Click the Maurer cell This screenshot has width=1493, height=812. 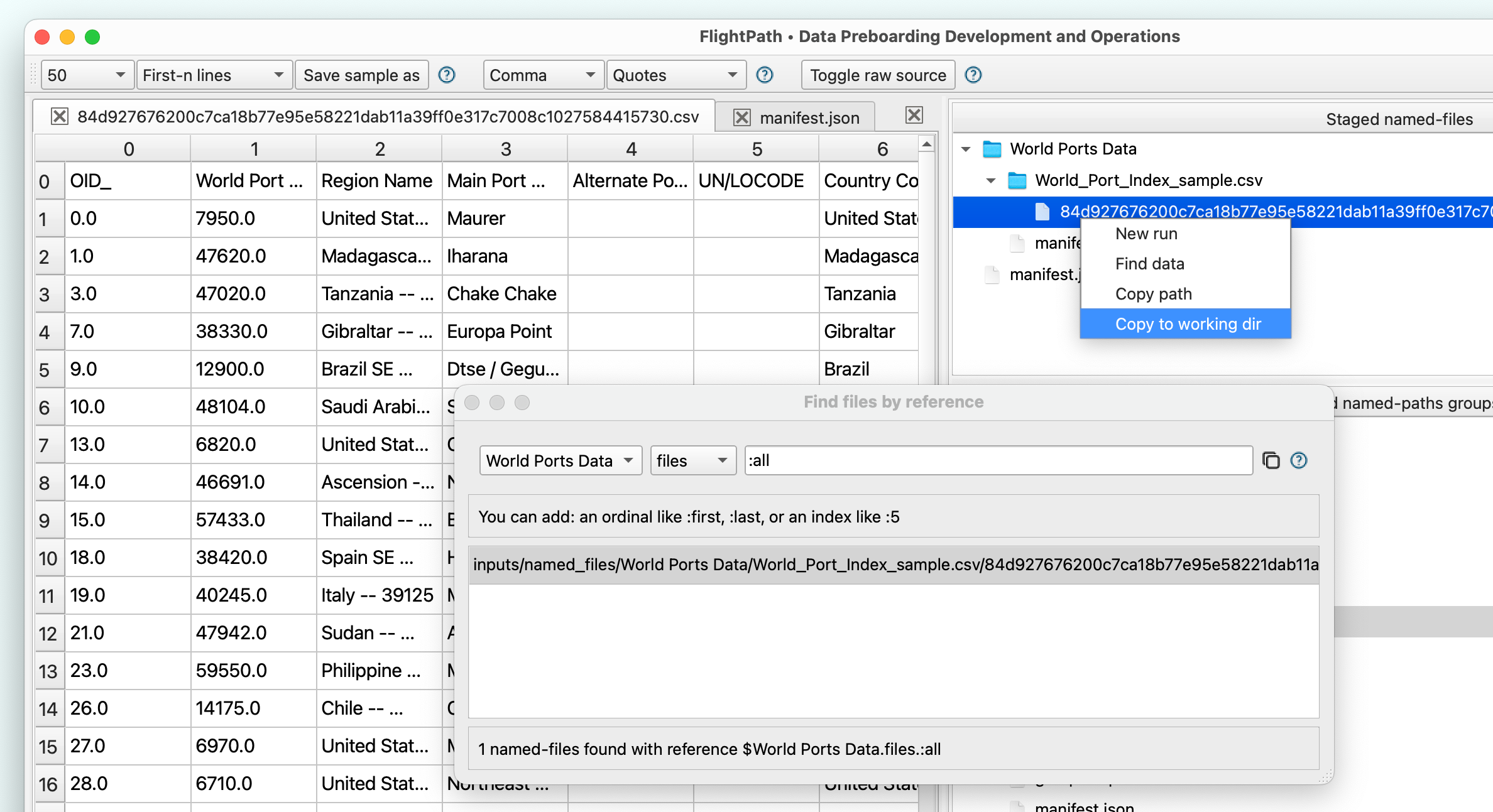tap(505, 219)
